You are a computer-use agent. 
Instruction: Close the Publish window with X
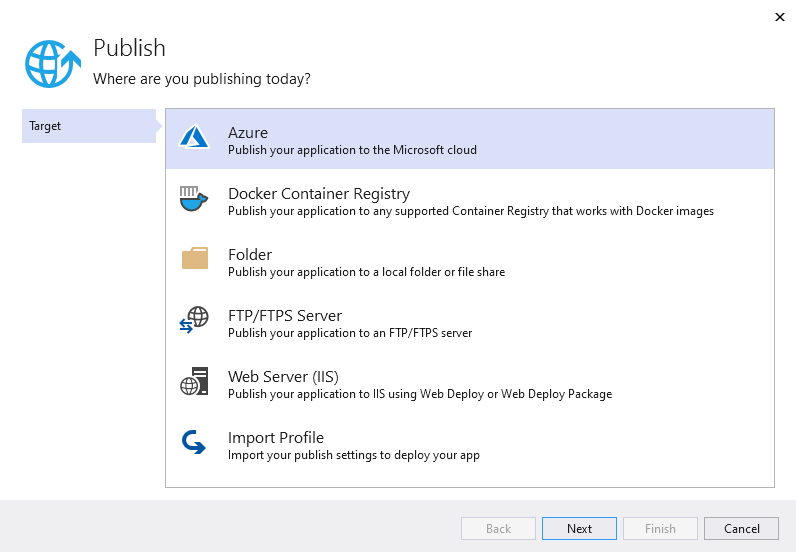point(779,17)
